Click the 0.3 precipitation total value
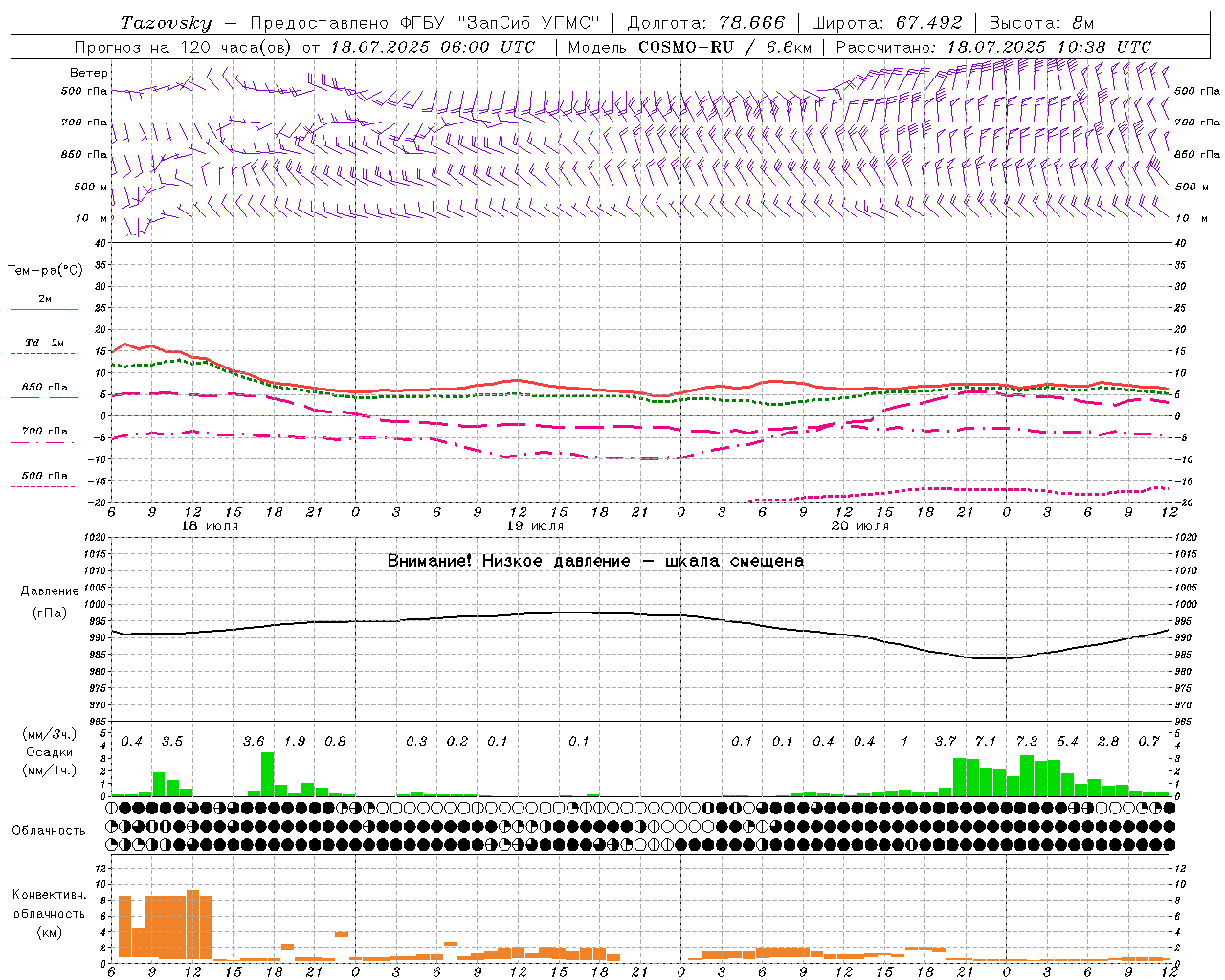This screenshot has width=1225, height=980. click(416, 742)
